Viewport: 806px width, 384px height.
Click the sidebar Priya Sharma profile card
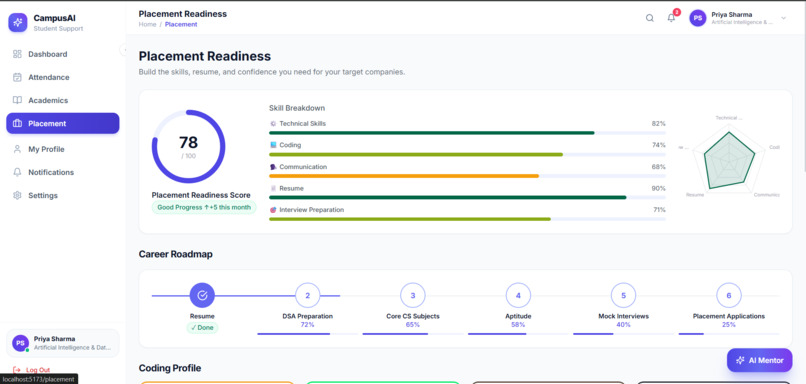coord(63,343)
